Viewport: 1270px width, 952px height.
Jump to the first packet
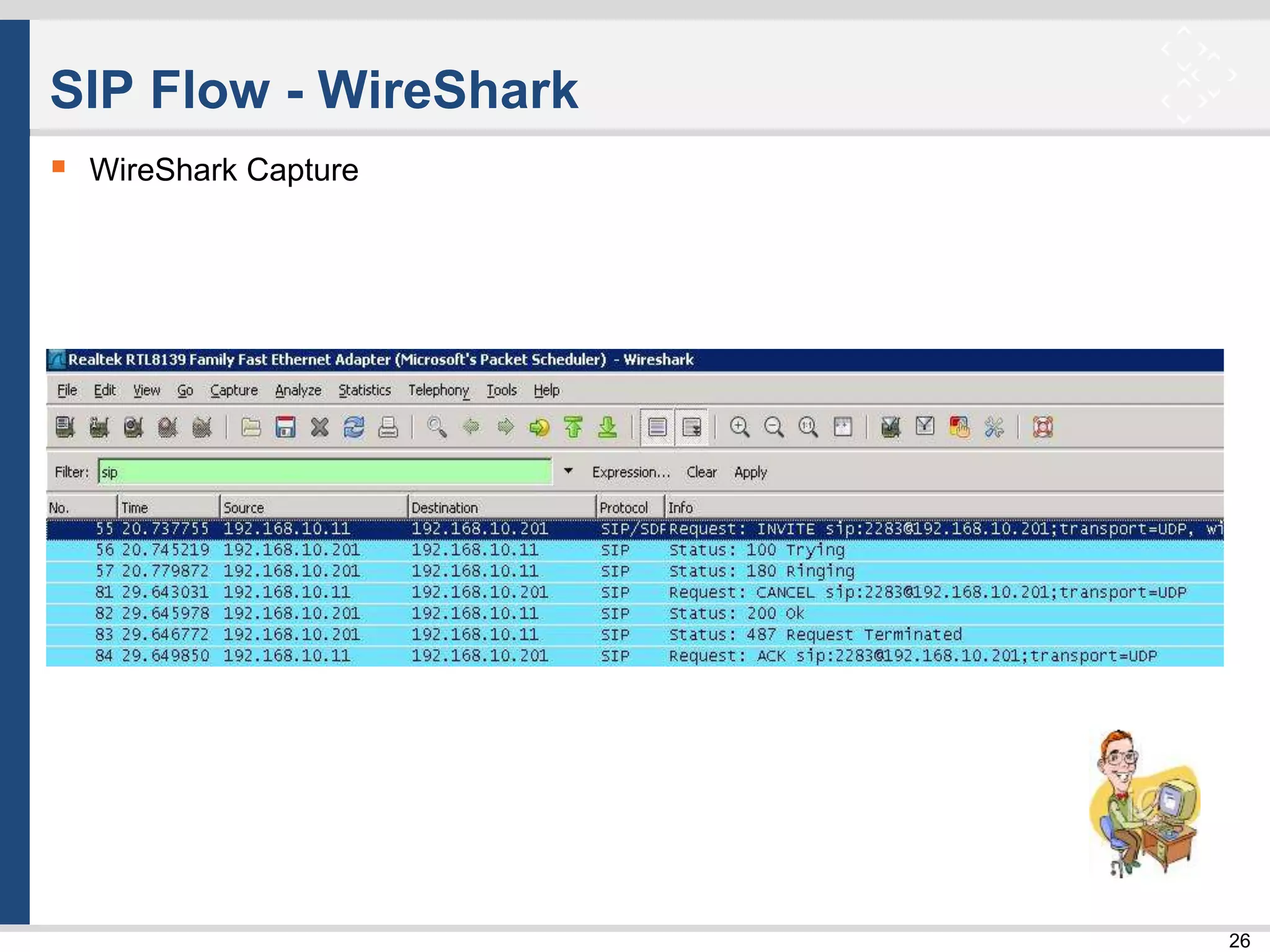[574, 427]
